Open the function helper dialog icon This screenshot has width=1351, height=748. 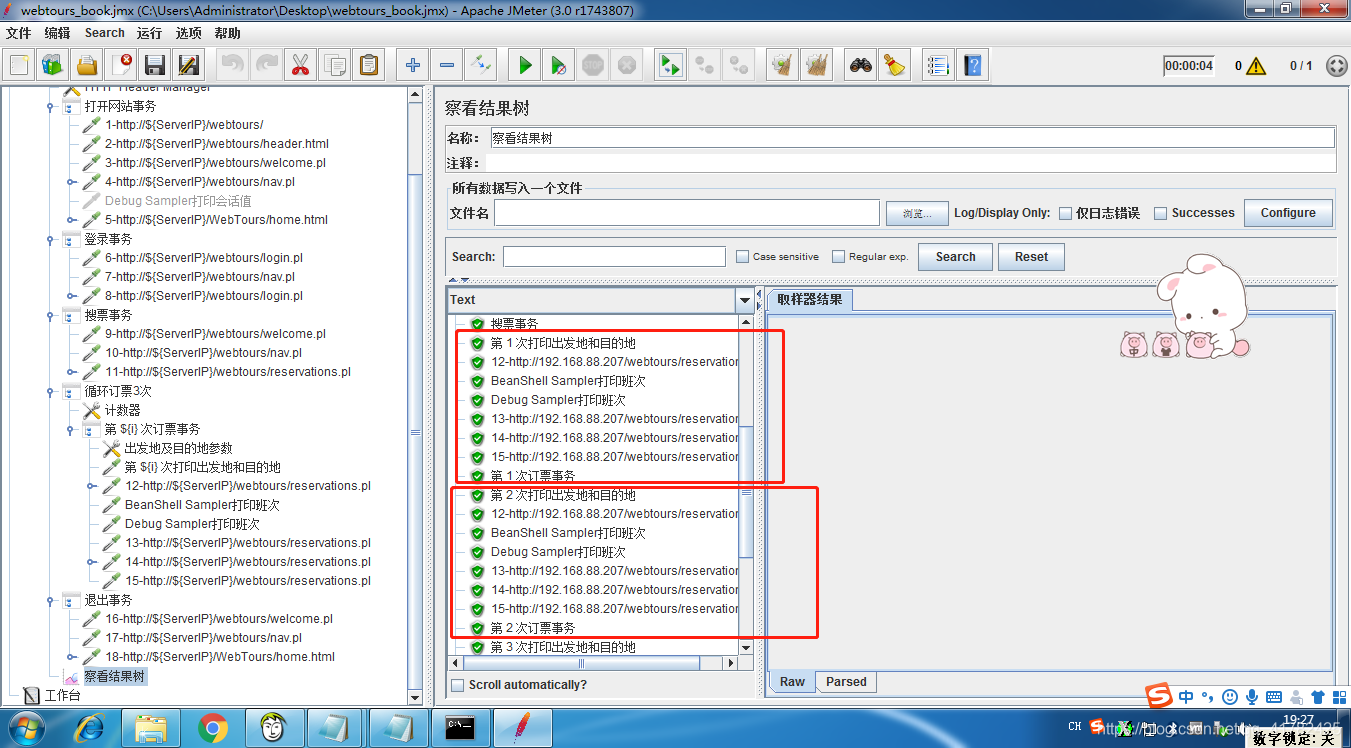(937, 66)
